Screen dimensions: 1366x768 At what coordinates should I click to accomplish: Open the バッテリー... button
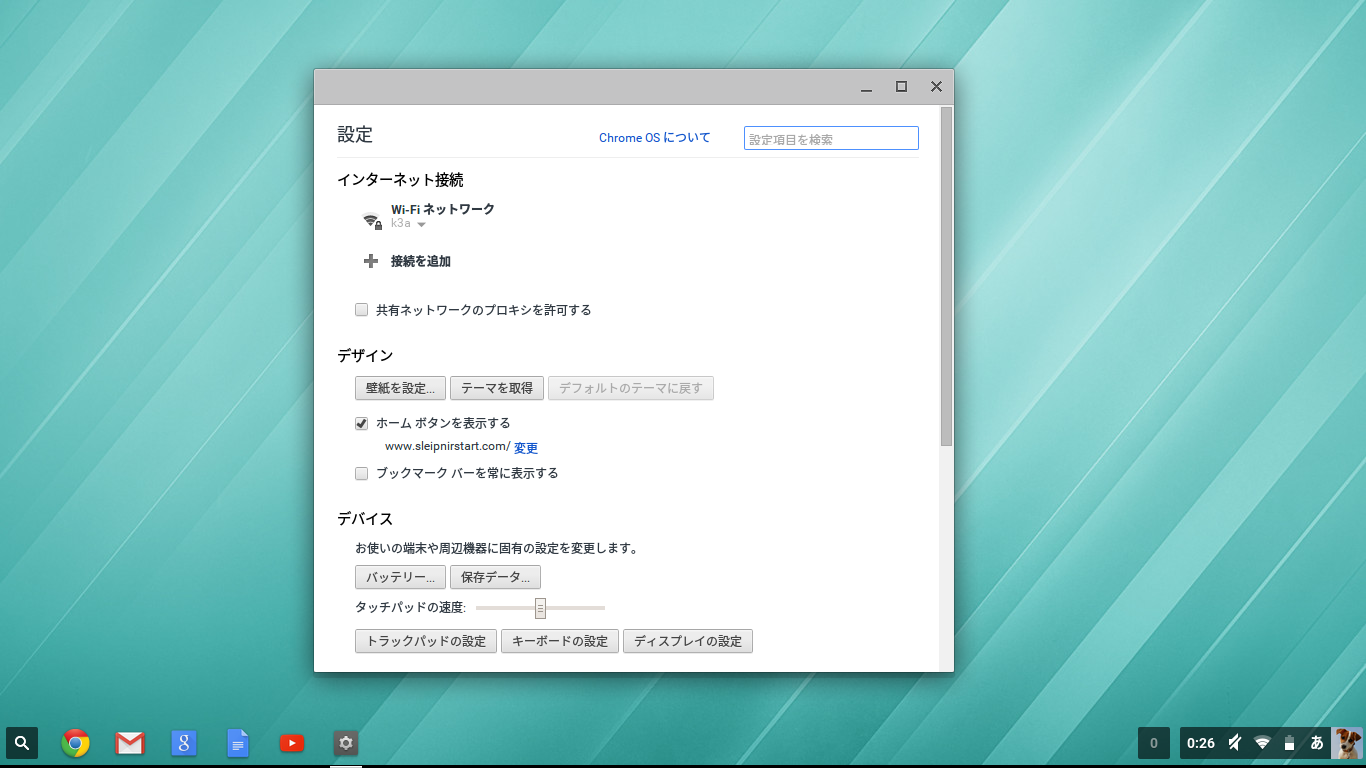pyautogui.click(x=400, y=577)
